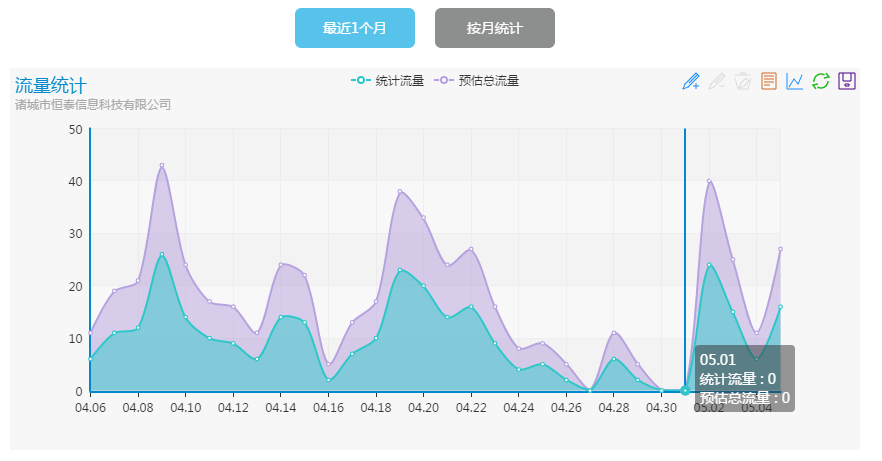Click the pencil mark-line tool icon

[691, 81]
